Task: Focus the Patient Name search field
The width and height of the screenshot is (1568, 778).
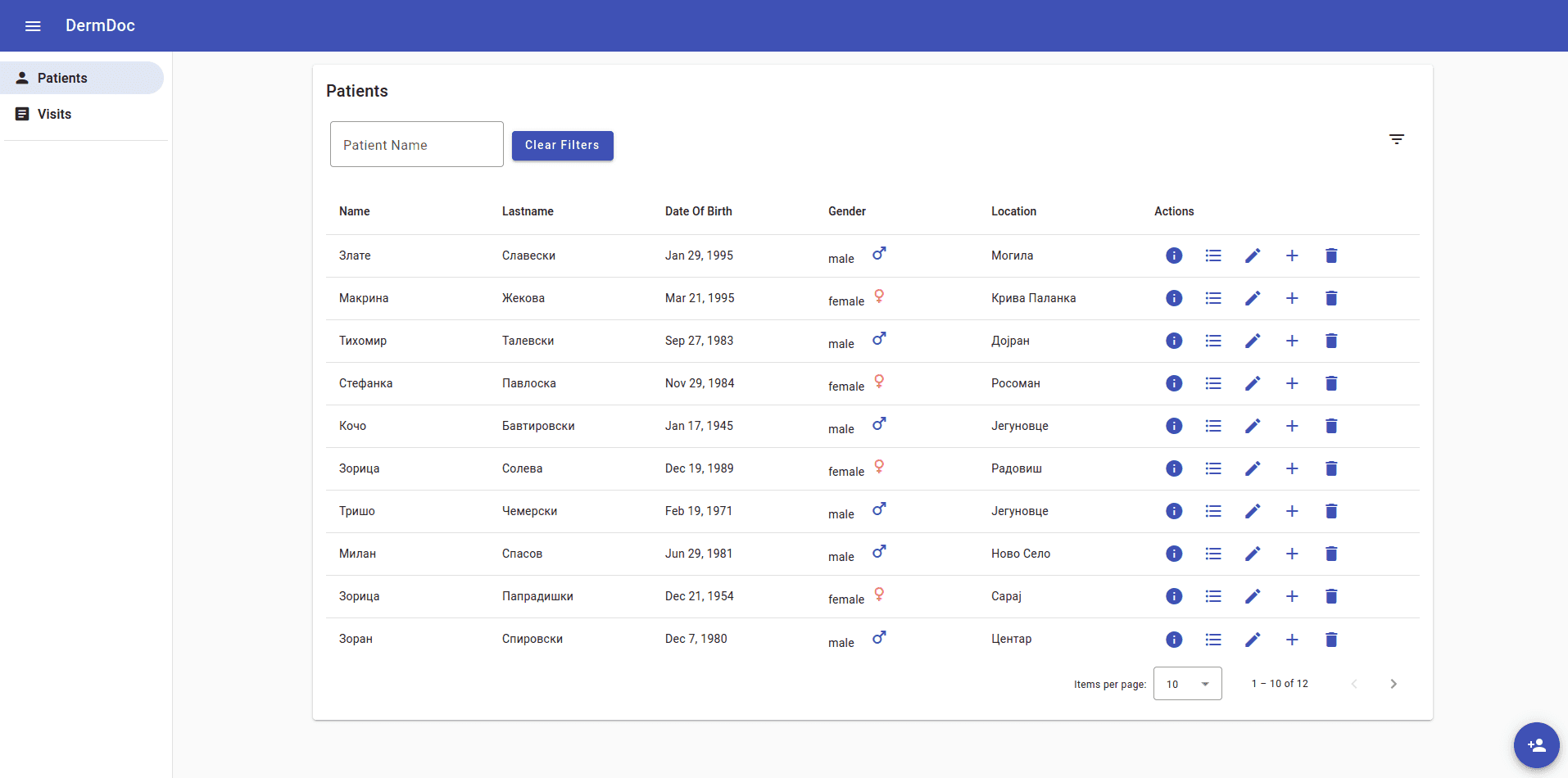Action: [416, 145]
